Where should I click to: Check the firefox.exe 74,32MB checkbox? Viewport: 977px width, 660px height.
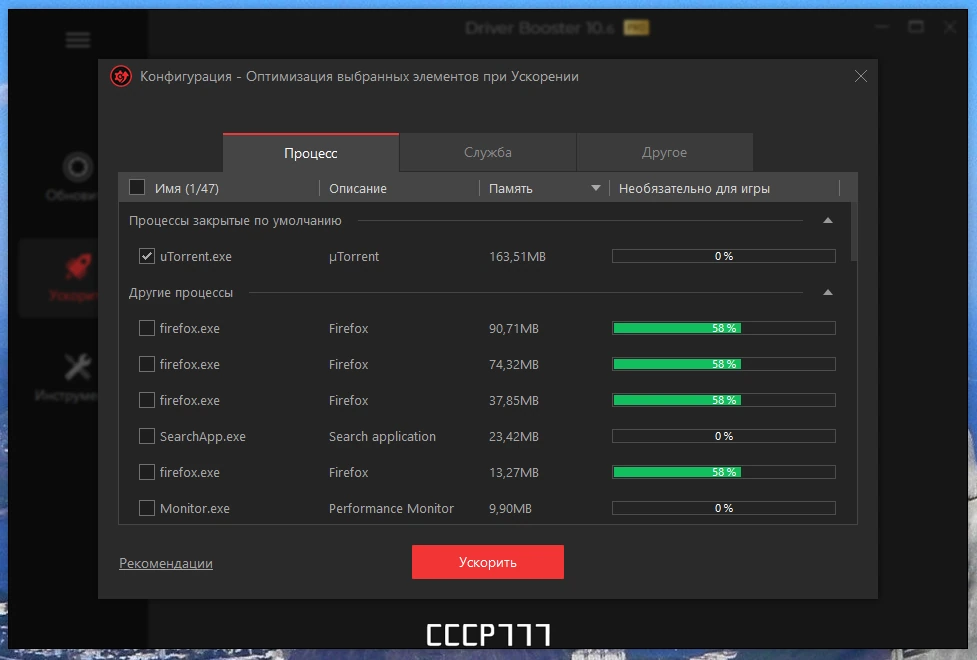(146, 364)
